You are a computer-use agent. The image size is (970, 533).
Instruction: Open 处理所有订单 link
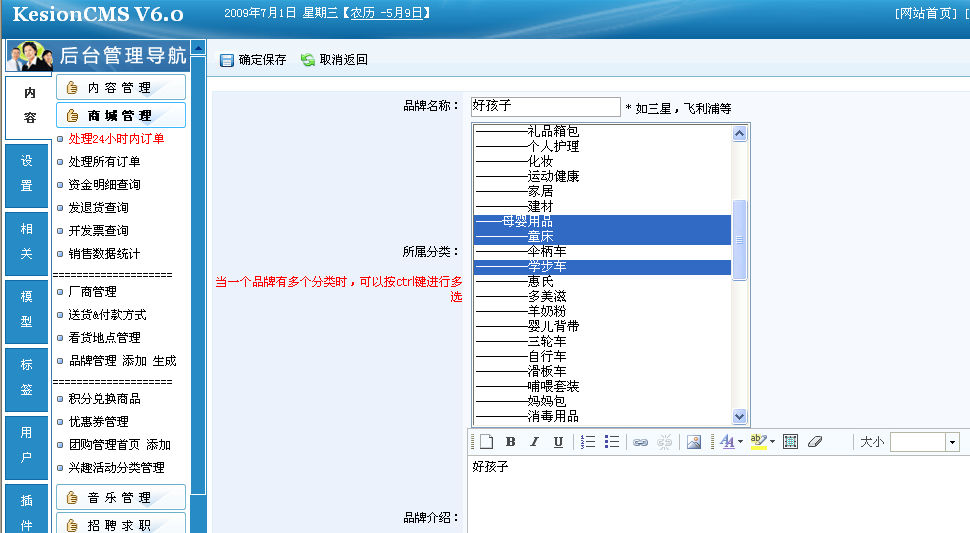coord(105,162)
